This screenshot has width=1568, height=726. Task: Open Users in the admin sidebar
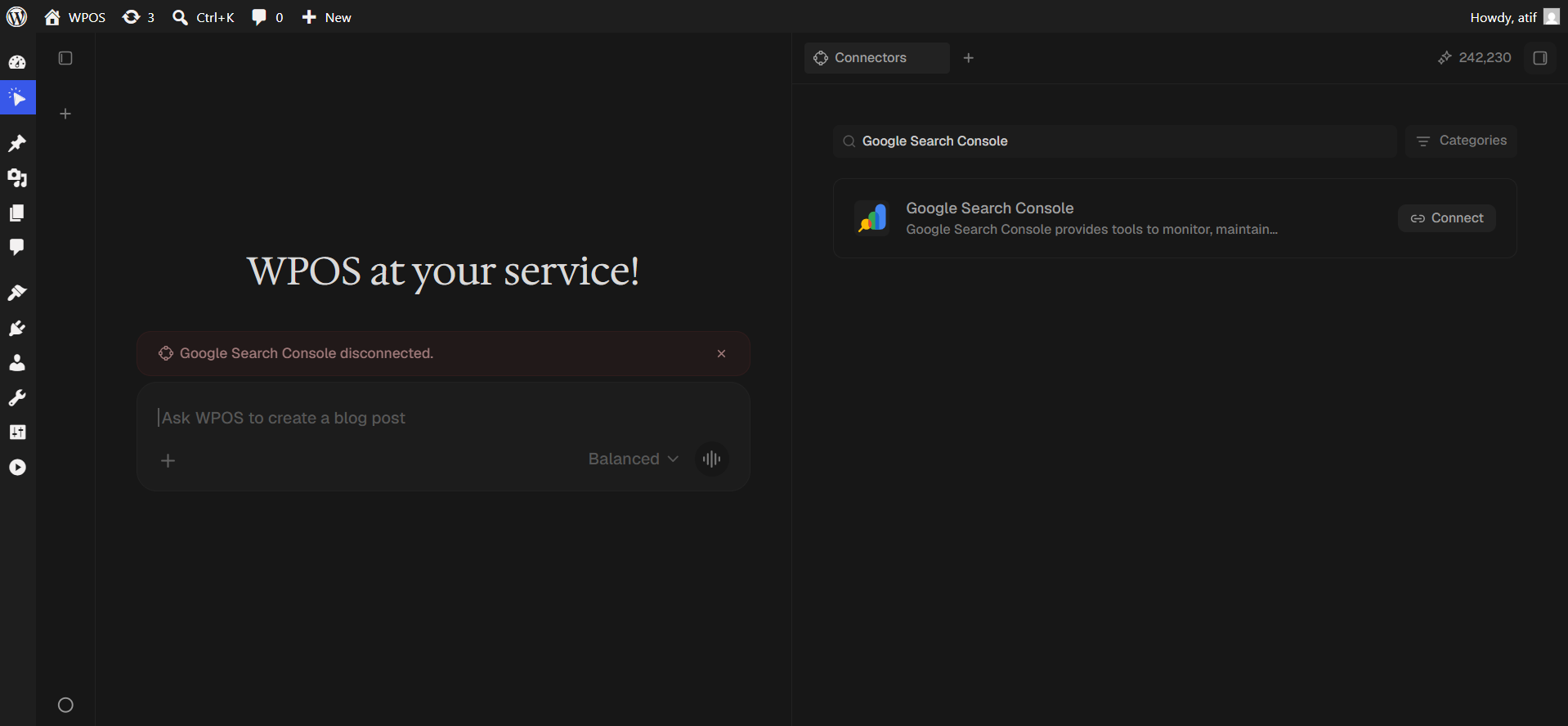[17, 362]
